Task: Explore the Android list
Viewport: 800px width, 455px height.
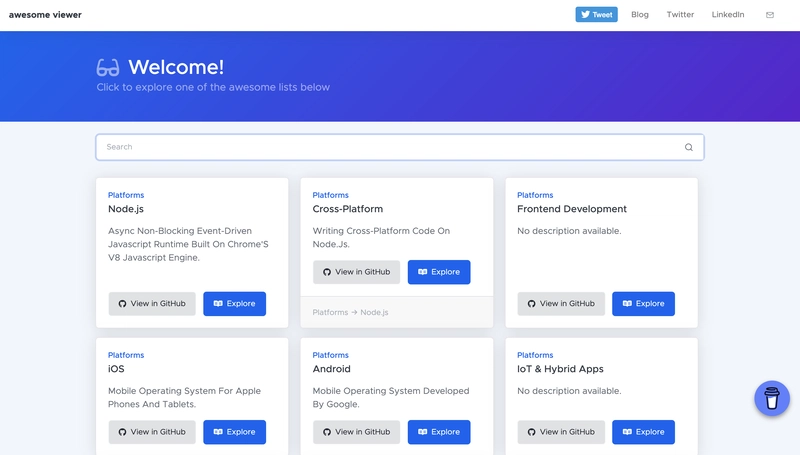Action: tap(439, 432)
